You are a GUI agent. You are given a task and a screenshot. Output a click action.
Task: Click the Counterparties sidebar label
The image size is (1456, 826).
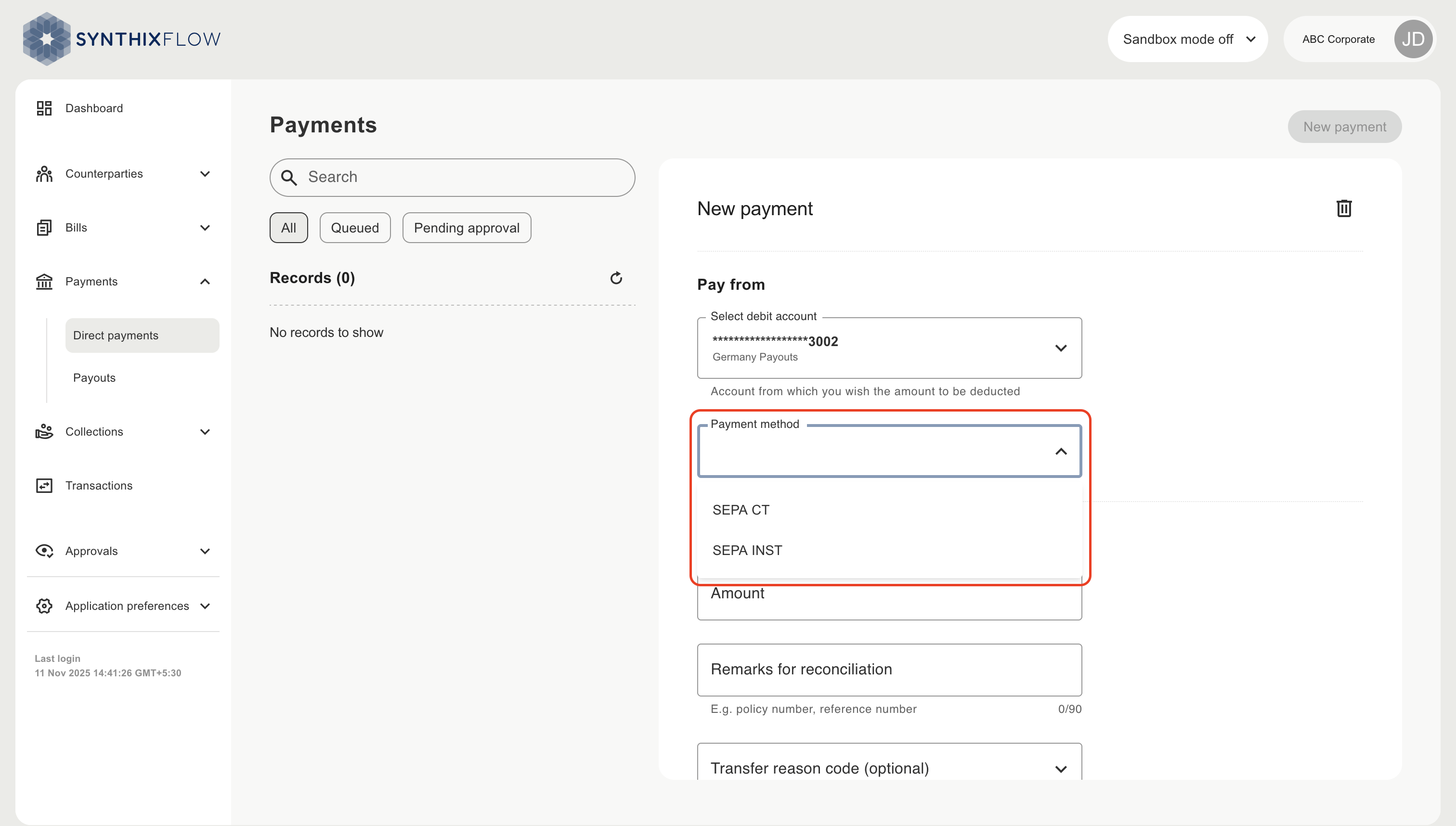(104, 174)
